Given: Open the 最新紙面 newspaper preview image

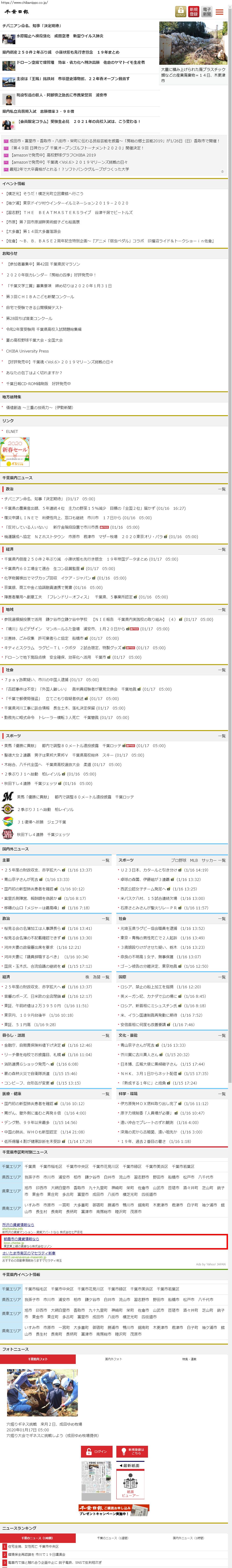Looking at the screenshot, I should pos(97,1481).
